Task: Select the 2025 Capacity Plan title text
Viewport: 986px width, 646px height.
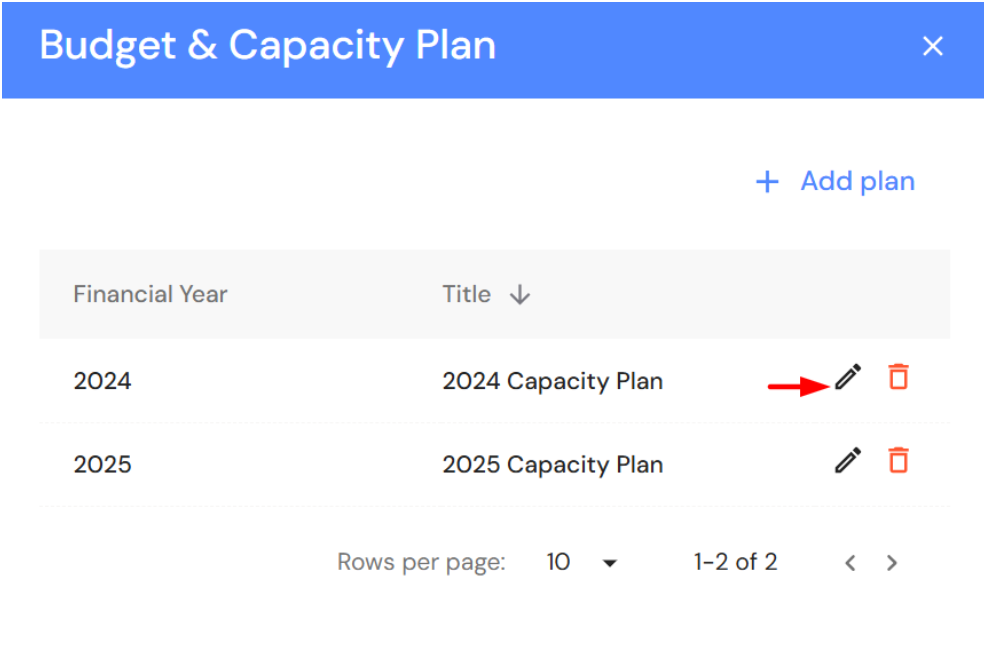Action: coord(552,465)
